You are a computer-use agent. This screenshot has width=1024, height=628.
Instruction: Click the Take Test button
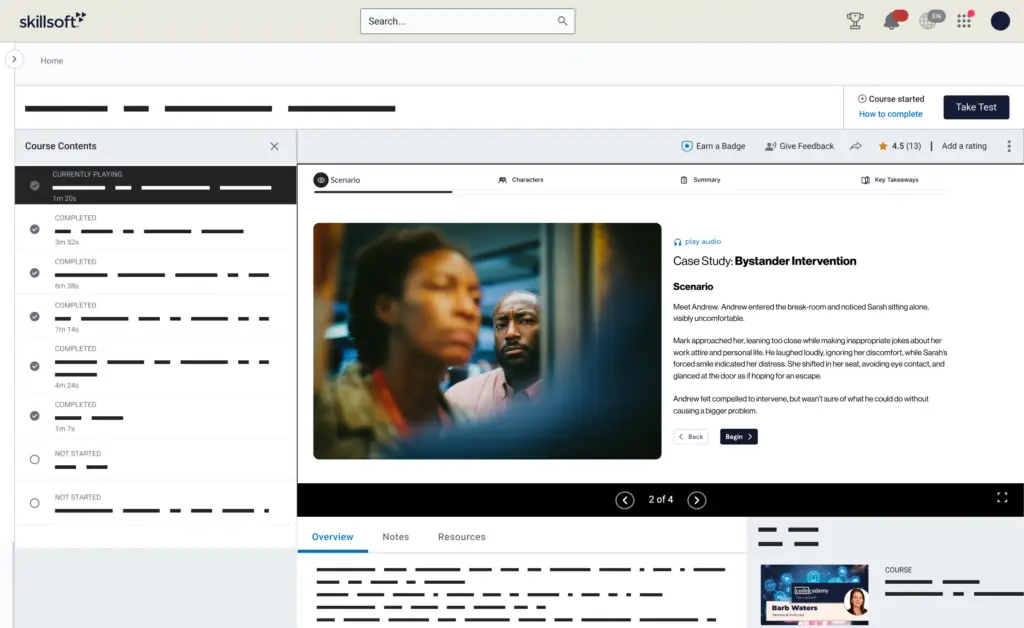[975, 107]
